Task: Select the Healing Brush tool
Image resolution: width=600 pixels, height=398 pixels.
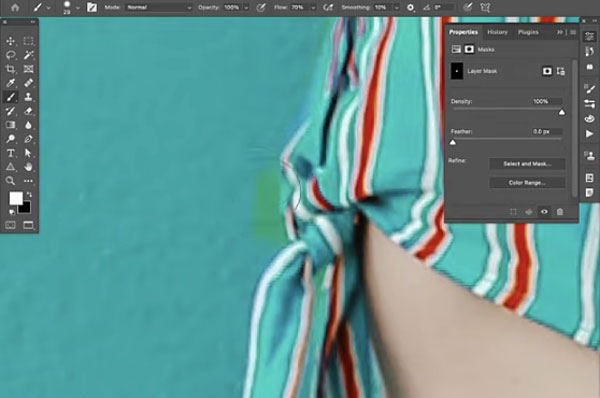Action: pos(28,83)
